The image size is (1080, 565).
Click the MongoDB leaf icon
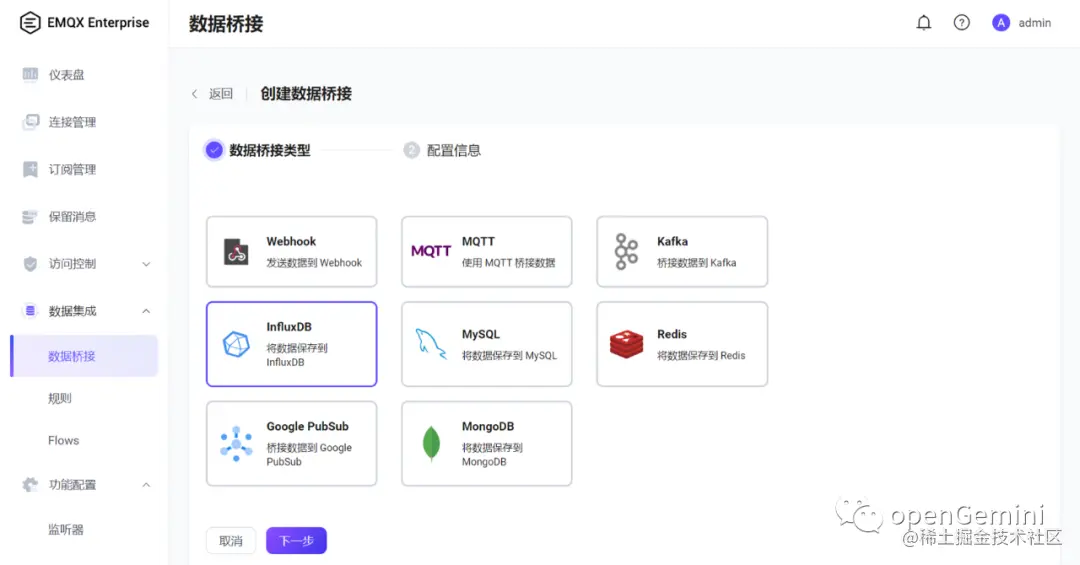coord(431,443)
